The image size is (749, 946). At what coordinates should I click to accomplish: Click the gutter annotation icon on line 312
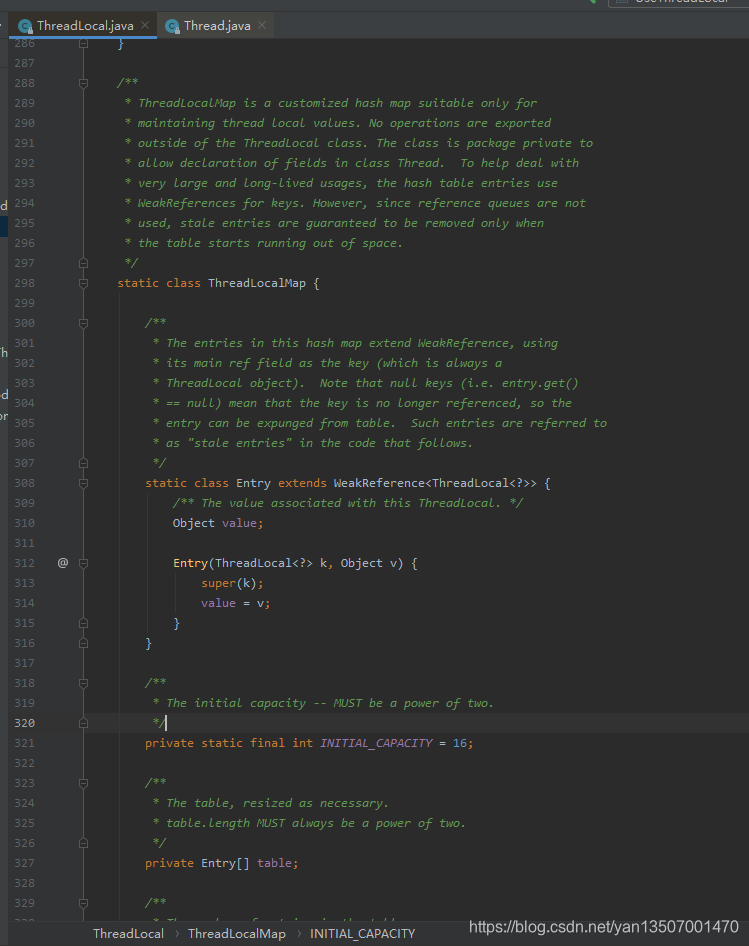tap(63, 563)
